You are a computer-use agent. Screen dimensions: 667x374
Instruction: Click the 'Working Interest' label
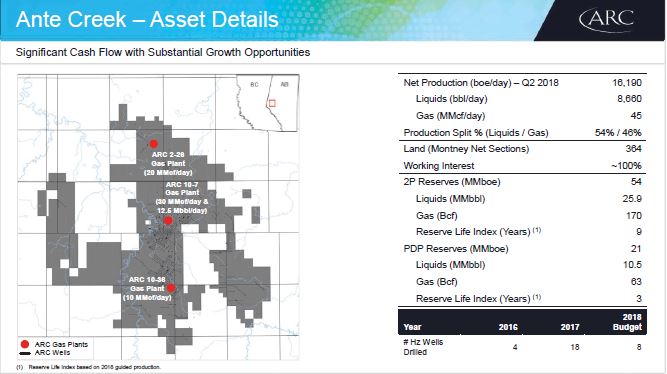439,166
